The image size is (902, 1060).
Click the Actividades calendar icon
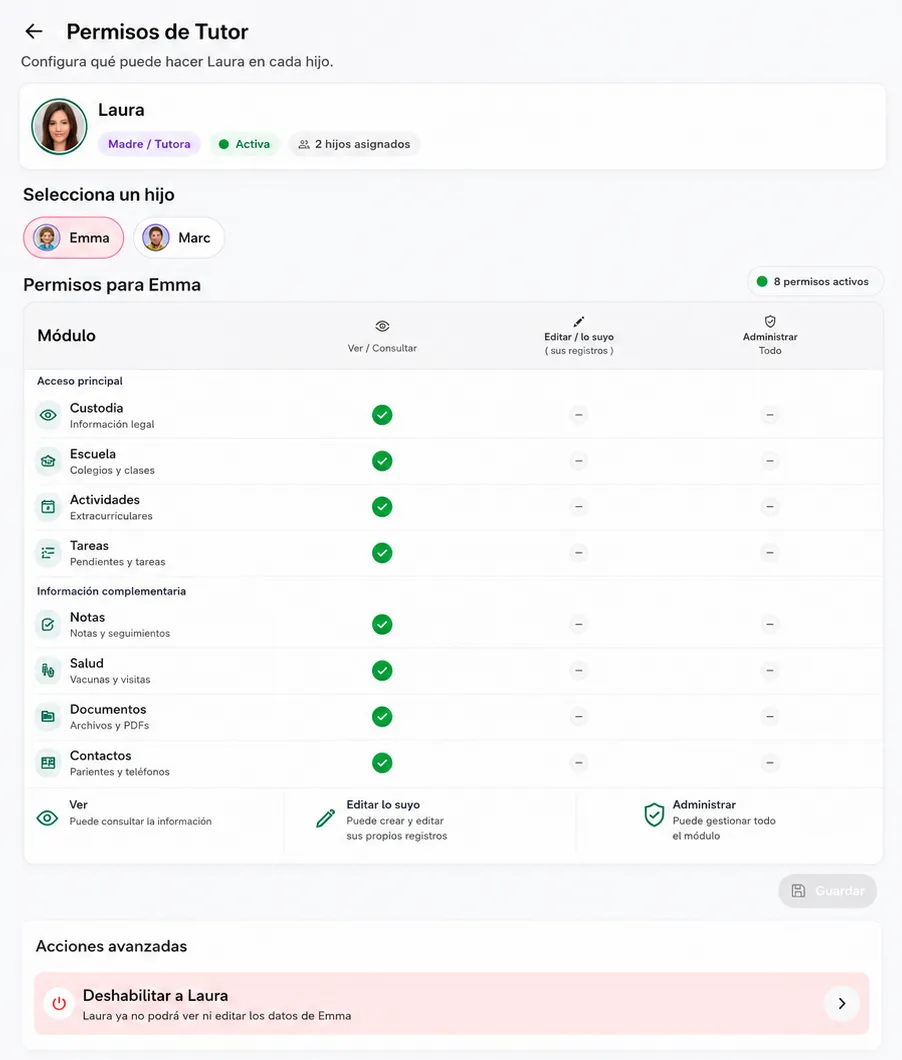(x=48, y=507)
